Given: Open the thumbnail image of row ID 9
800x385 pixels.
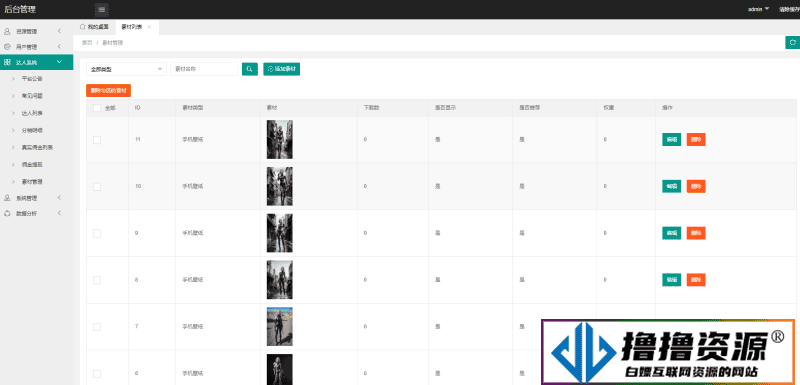Looking at the screenshot, I should coord(280,233).
